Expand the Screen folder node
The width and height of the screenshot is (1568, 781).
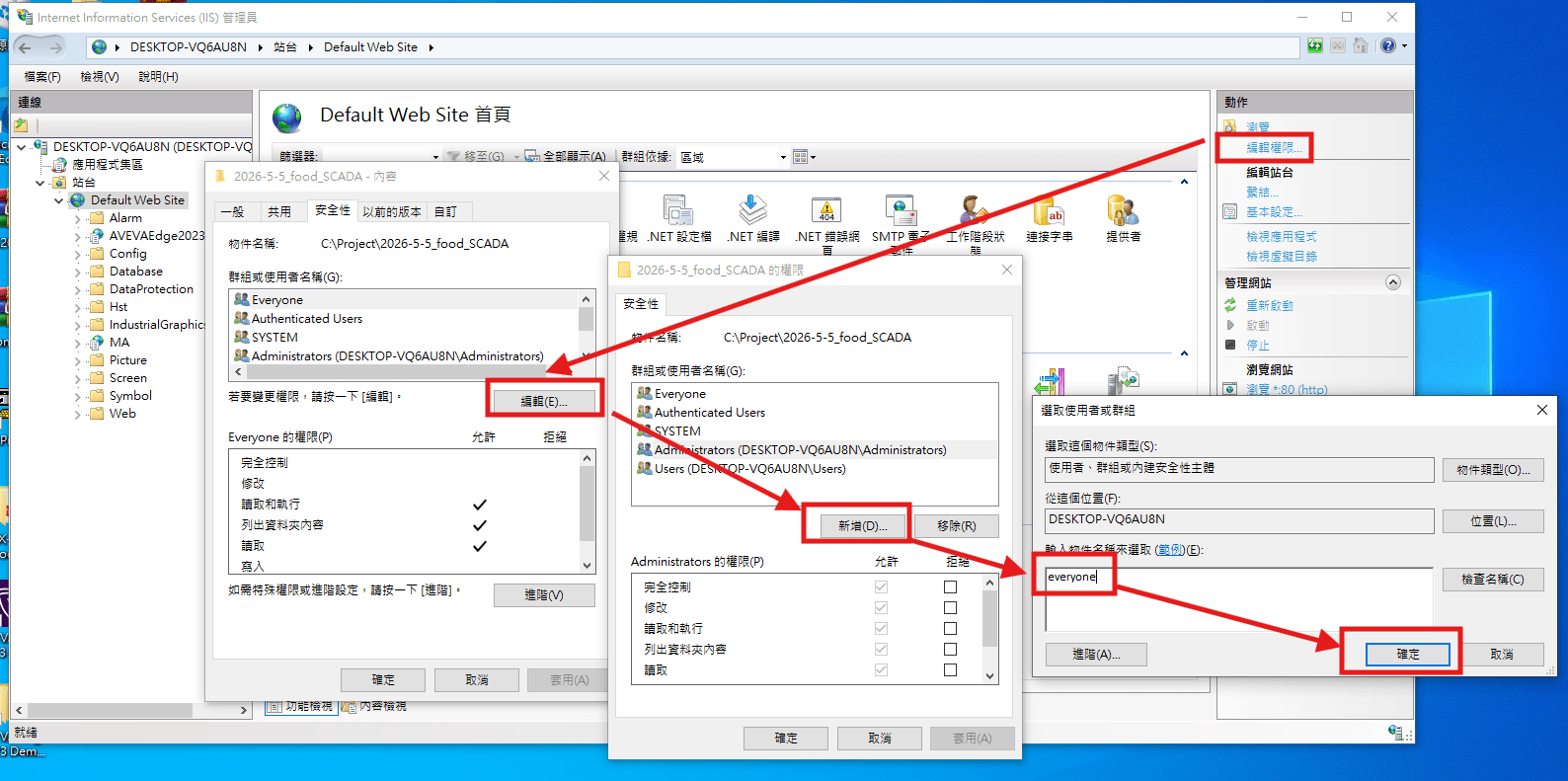tap(77, 378)
